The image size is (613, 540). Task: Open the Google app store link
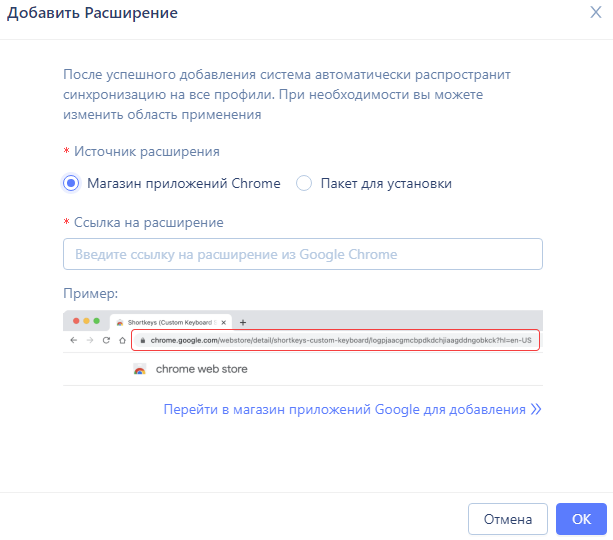pos(344,409)
